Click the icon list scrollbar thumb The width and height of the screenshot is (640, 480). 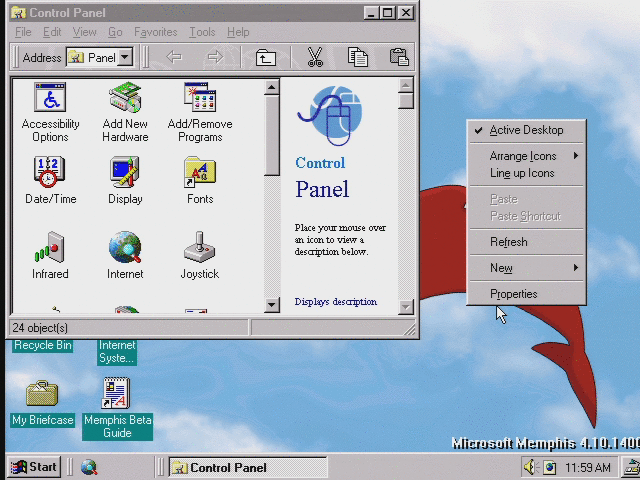(271, 136)
